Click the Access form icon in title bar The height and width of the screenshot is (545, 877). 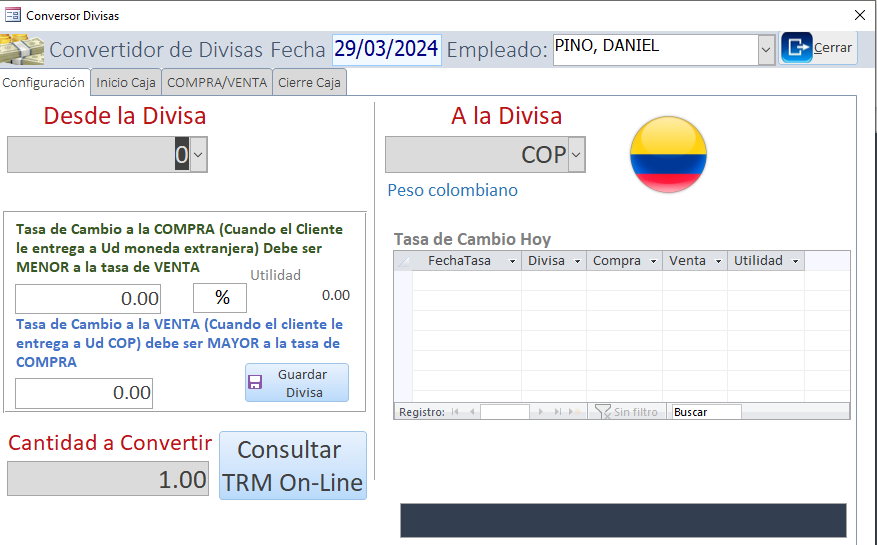[x=13, y=15]
